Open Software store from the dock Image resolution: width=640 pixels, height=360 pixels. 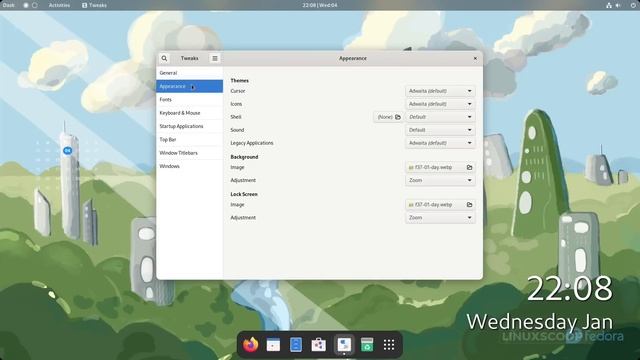319,345
